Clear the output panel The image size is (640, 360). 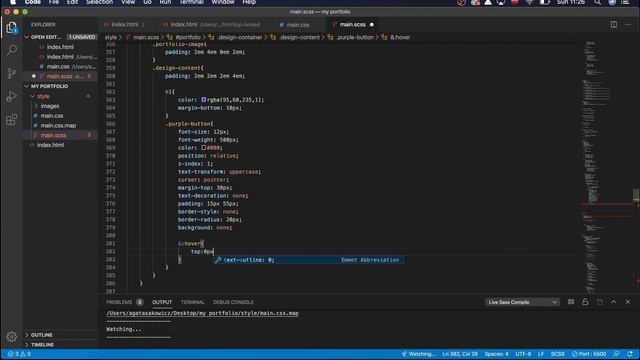coord(571,302)
